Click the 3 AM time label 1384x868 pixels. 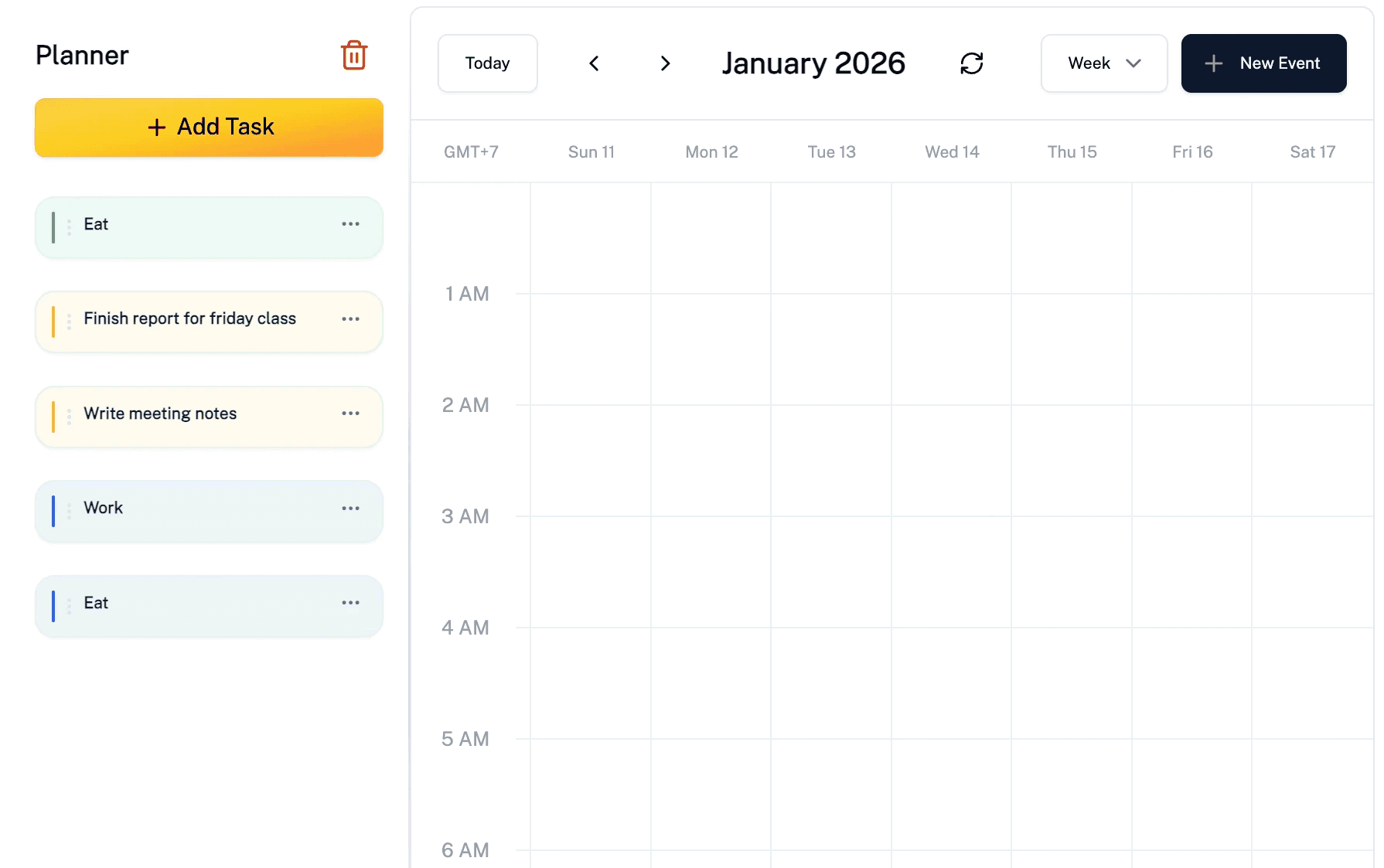tap(465, 516)
